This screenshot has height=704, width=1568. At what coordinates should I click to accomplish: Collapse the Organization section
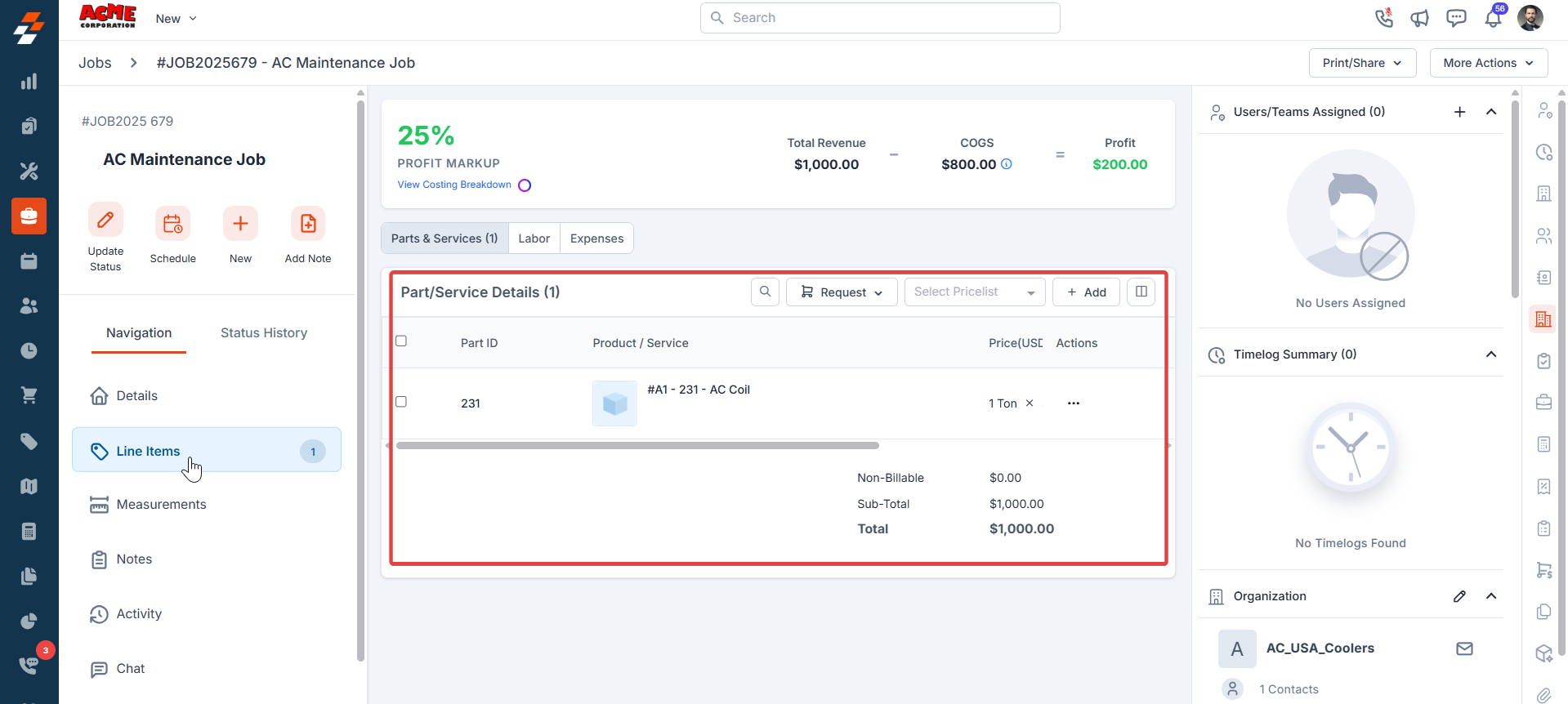point(1491,596)
